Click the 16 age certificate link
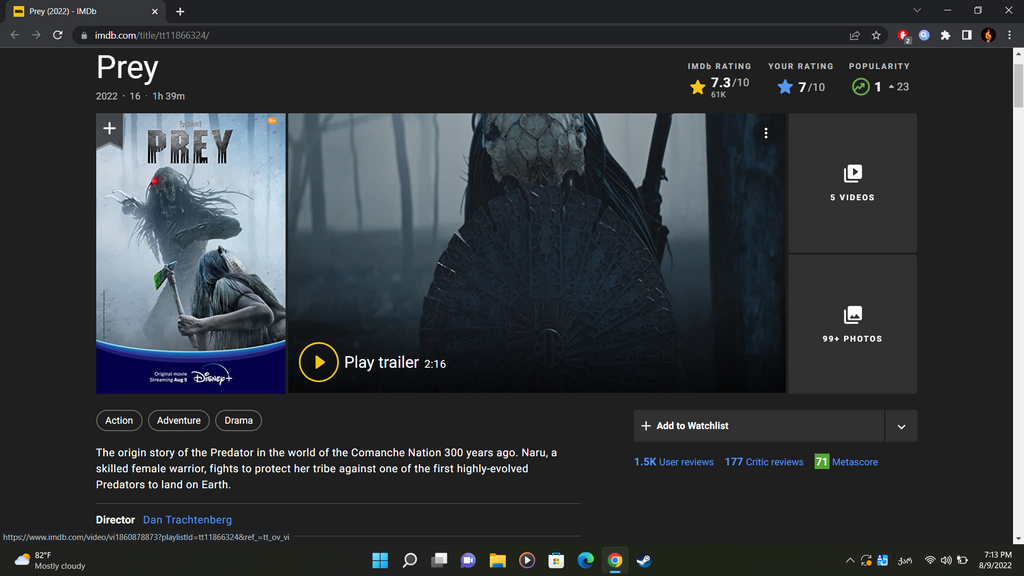This screenshot has width=1024, height=576. 135,96
